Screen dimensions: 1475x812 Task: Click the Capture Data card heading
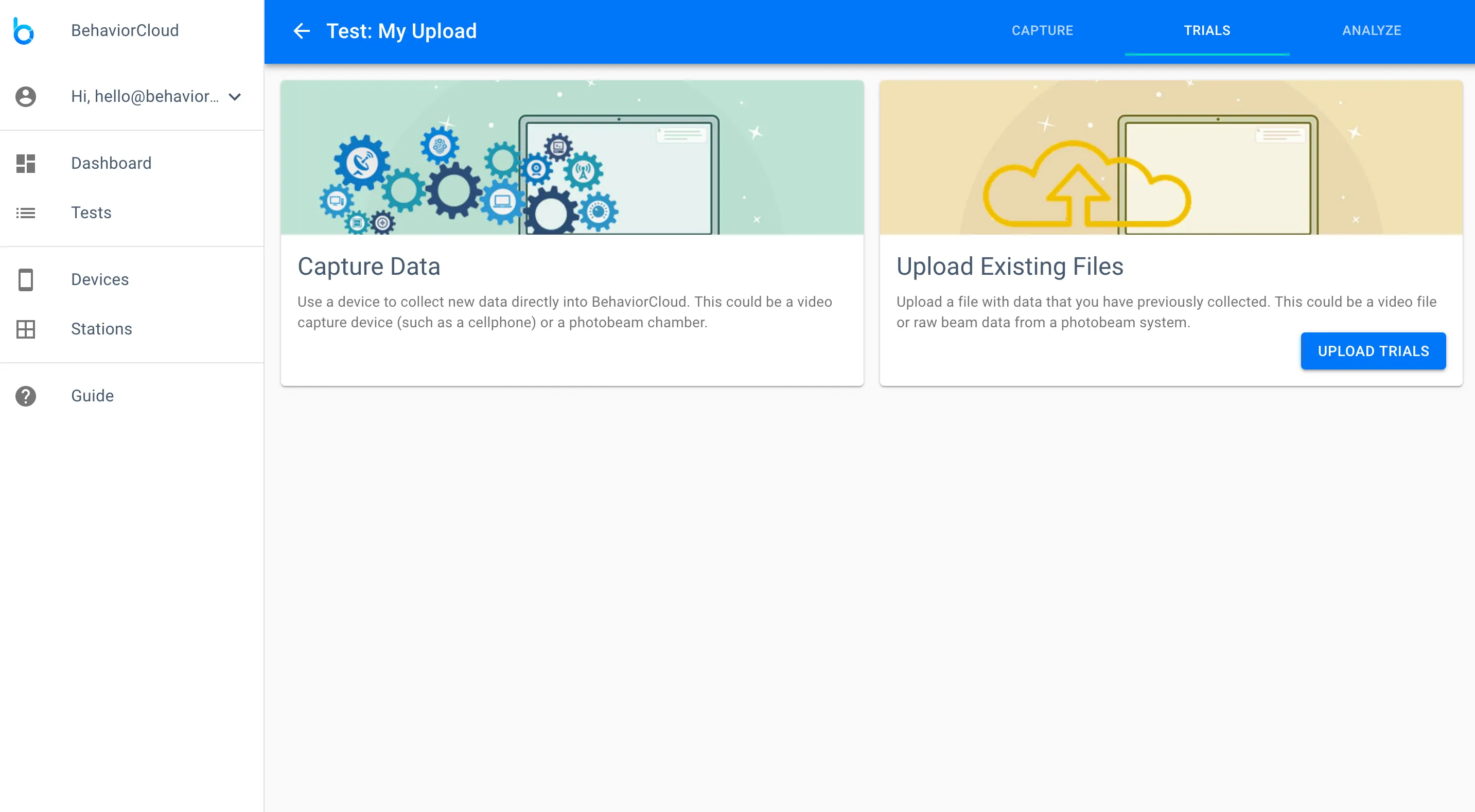pyautogui.click(x=368, y=267)
